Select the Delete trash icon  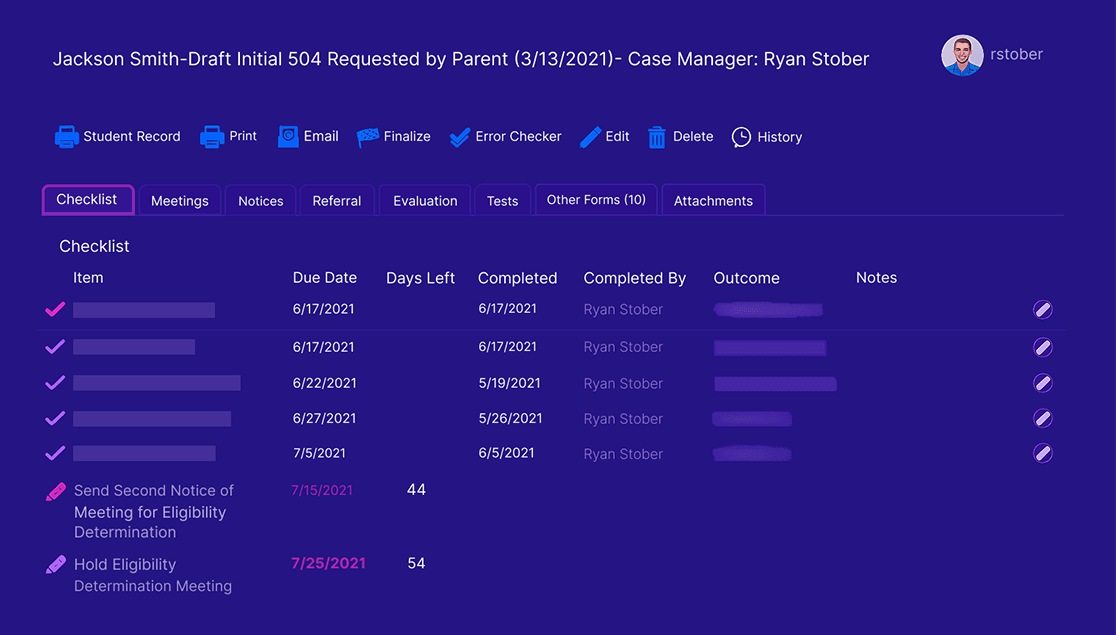657,136
